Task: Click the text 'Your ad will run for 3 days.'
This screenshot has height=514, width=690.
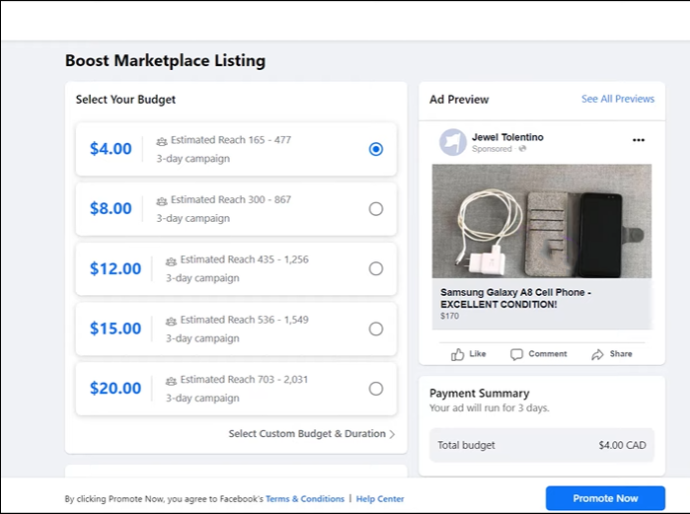Action: pyautogui.click(x=489, y=408)
